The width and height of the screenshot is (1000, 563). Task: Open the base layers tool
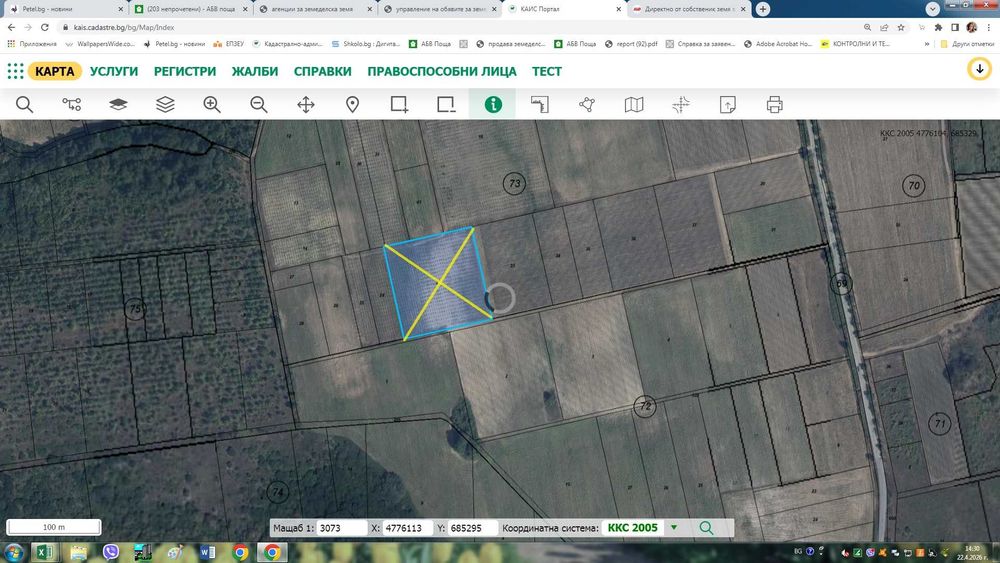coord(118,105)
